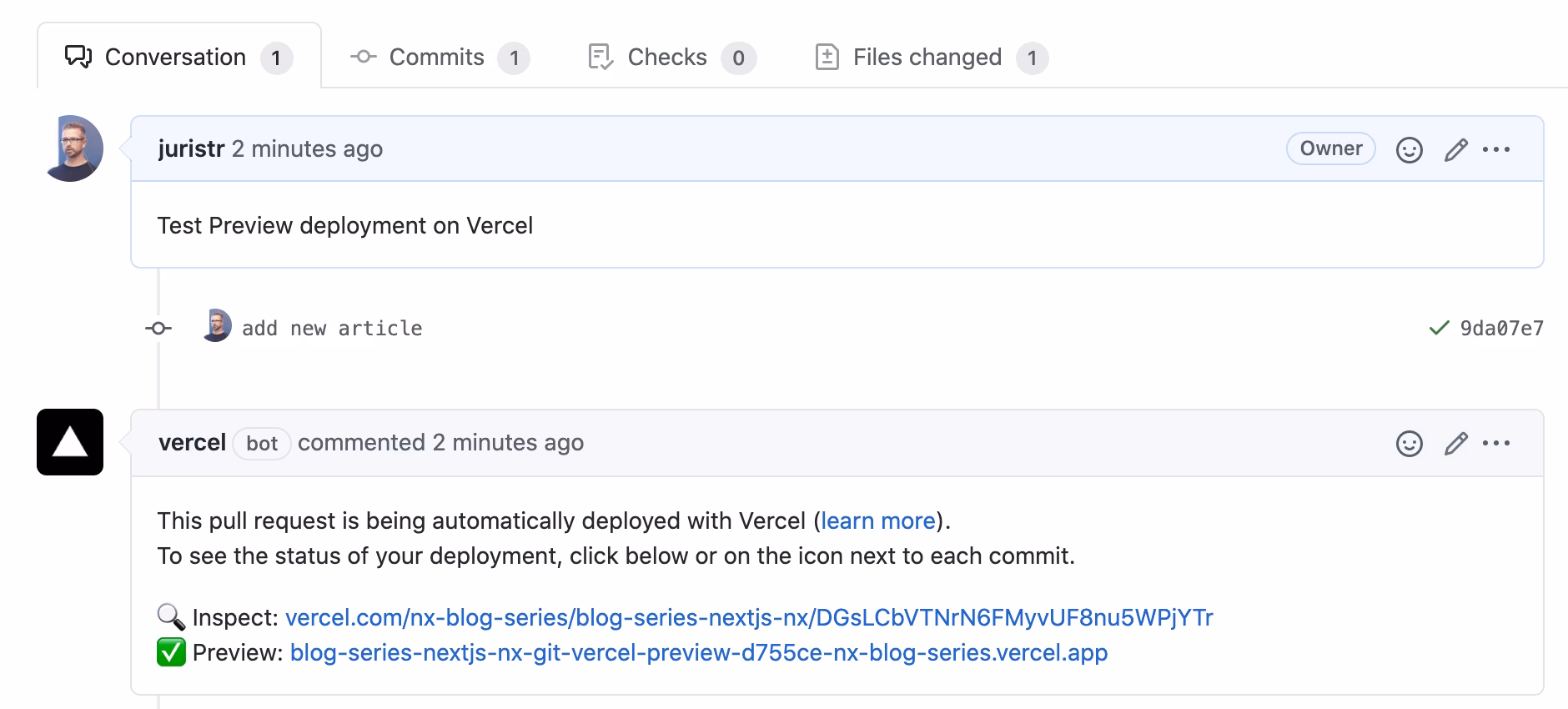The width and height of the screenshot is (1568, 709).
Task: Click commit hash 9da07e7
Action: 1501,329
